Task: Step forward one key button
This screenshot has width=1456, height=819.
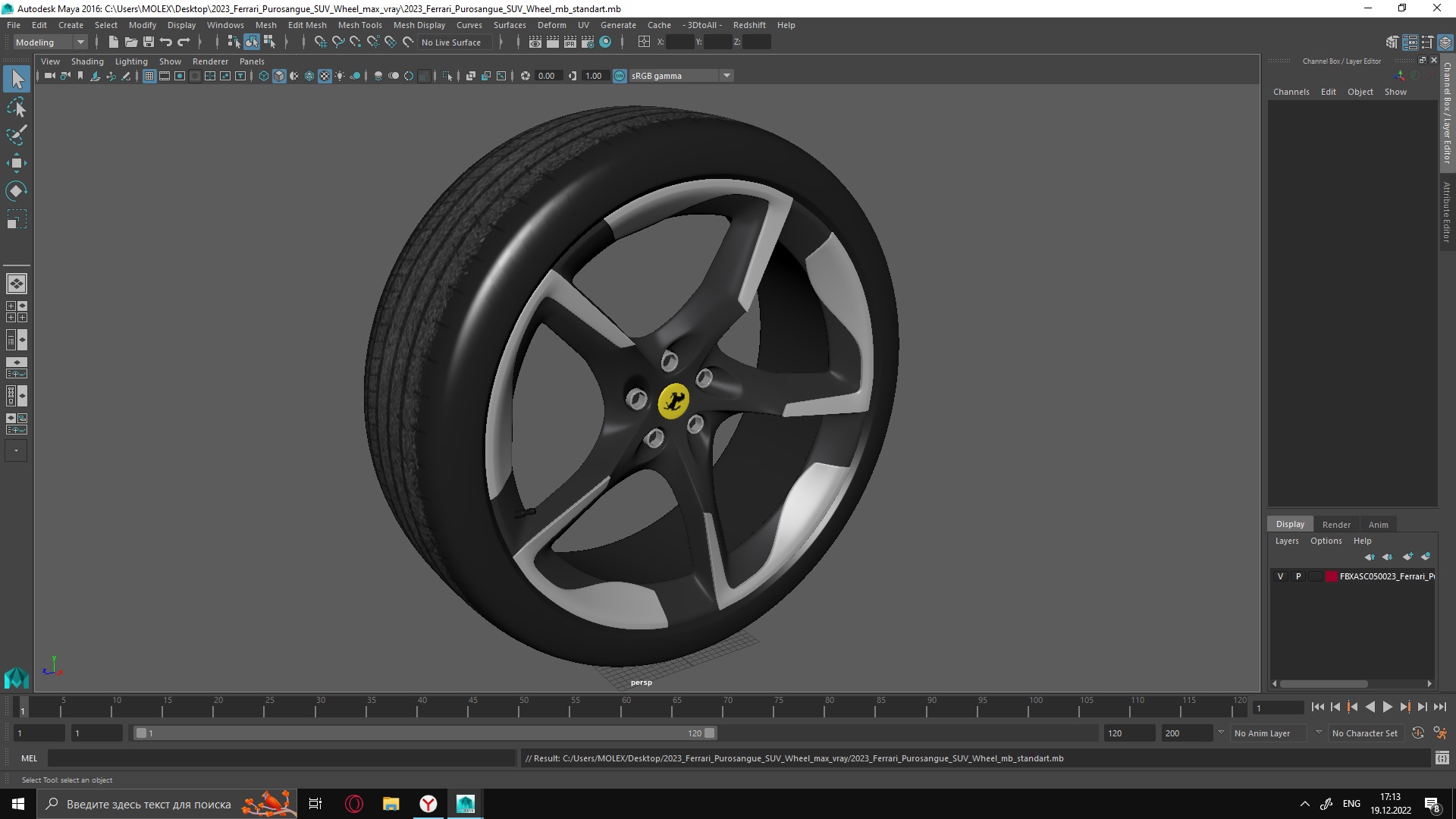Action: (1405, 707)
